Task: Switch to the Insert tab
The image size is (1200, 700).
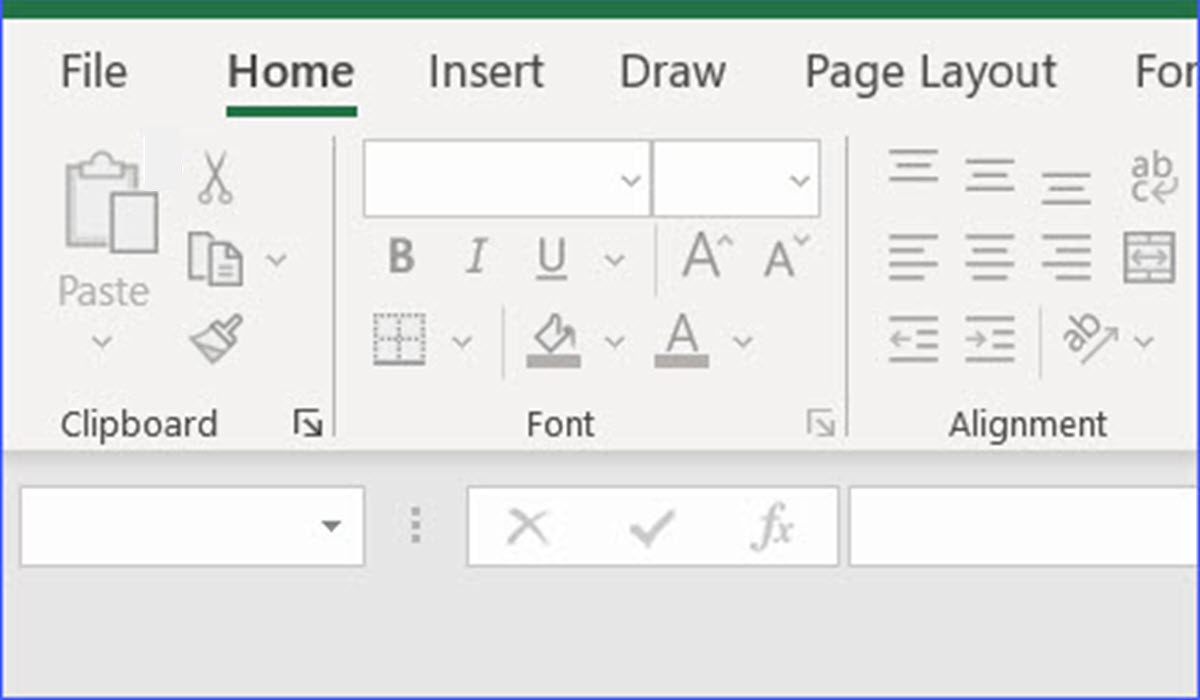Action: point(485,72)
